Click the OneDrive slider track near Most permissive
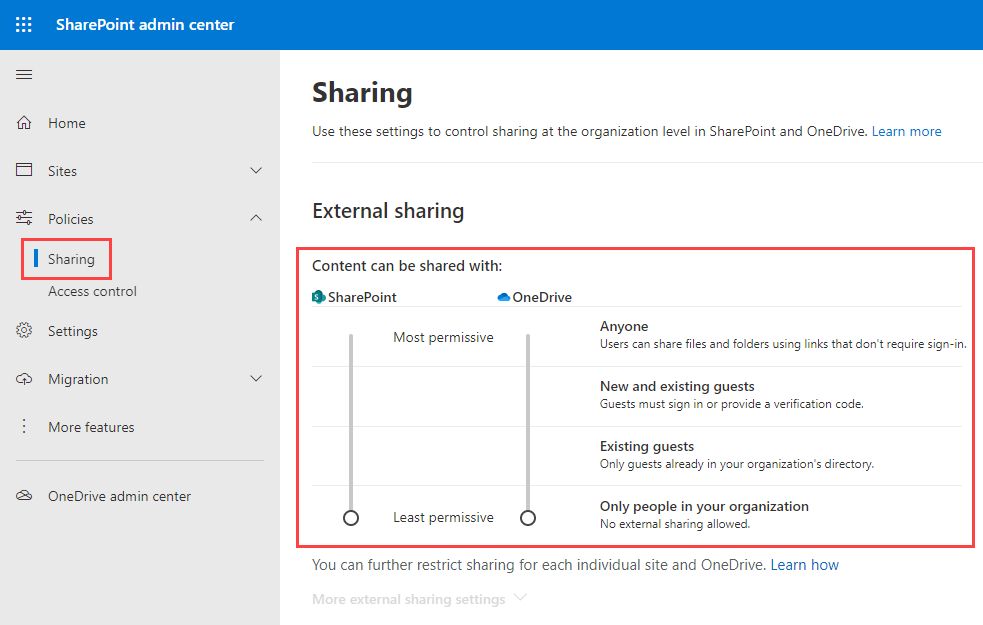The height and width of the screenshot is (625, 983). pos(528,339)
